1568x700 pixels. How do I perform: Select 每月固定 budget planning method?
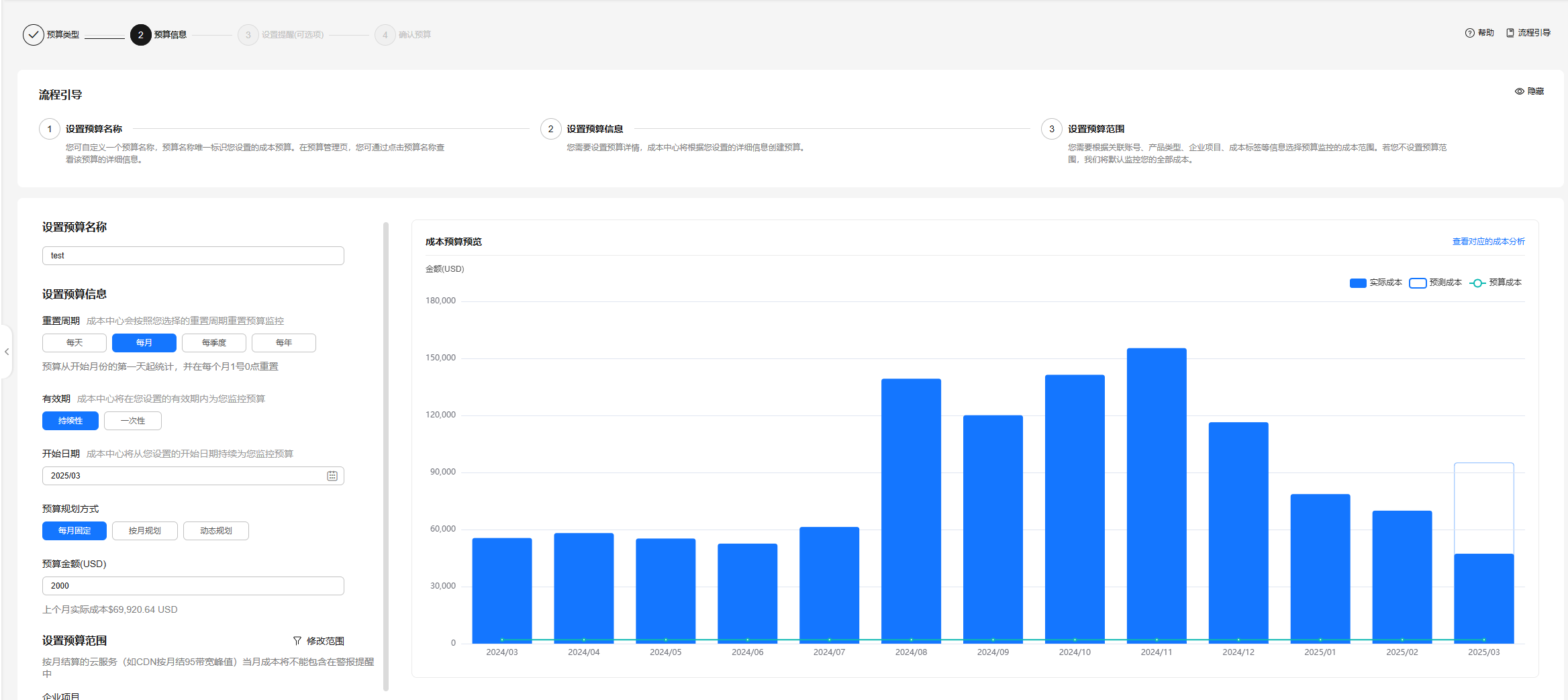point(75,531)
